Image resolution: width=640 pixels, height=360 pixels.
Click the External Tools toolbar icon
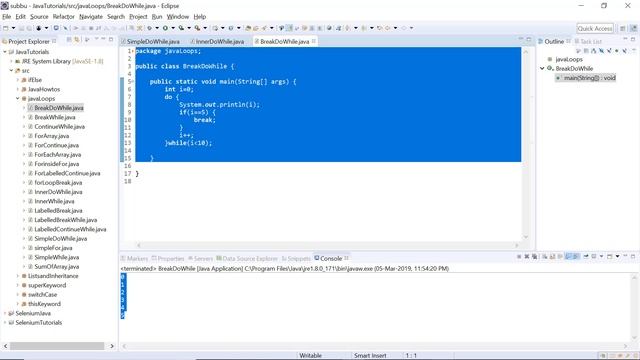click(x=197, y=28)
